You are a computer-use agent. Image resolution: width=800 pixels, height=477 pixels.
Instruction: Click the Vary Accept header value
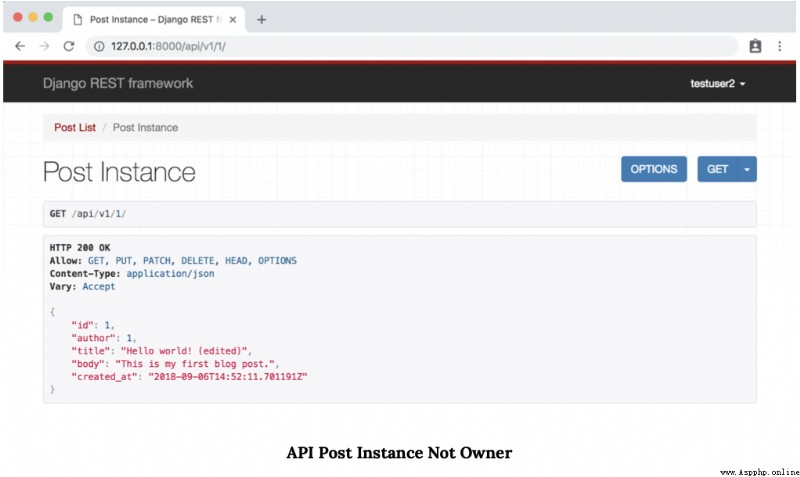click(98, 287)
